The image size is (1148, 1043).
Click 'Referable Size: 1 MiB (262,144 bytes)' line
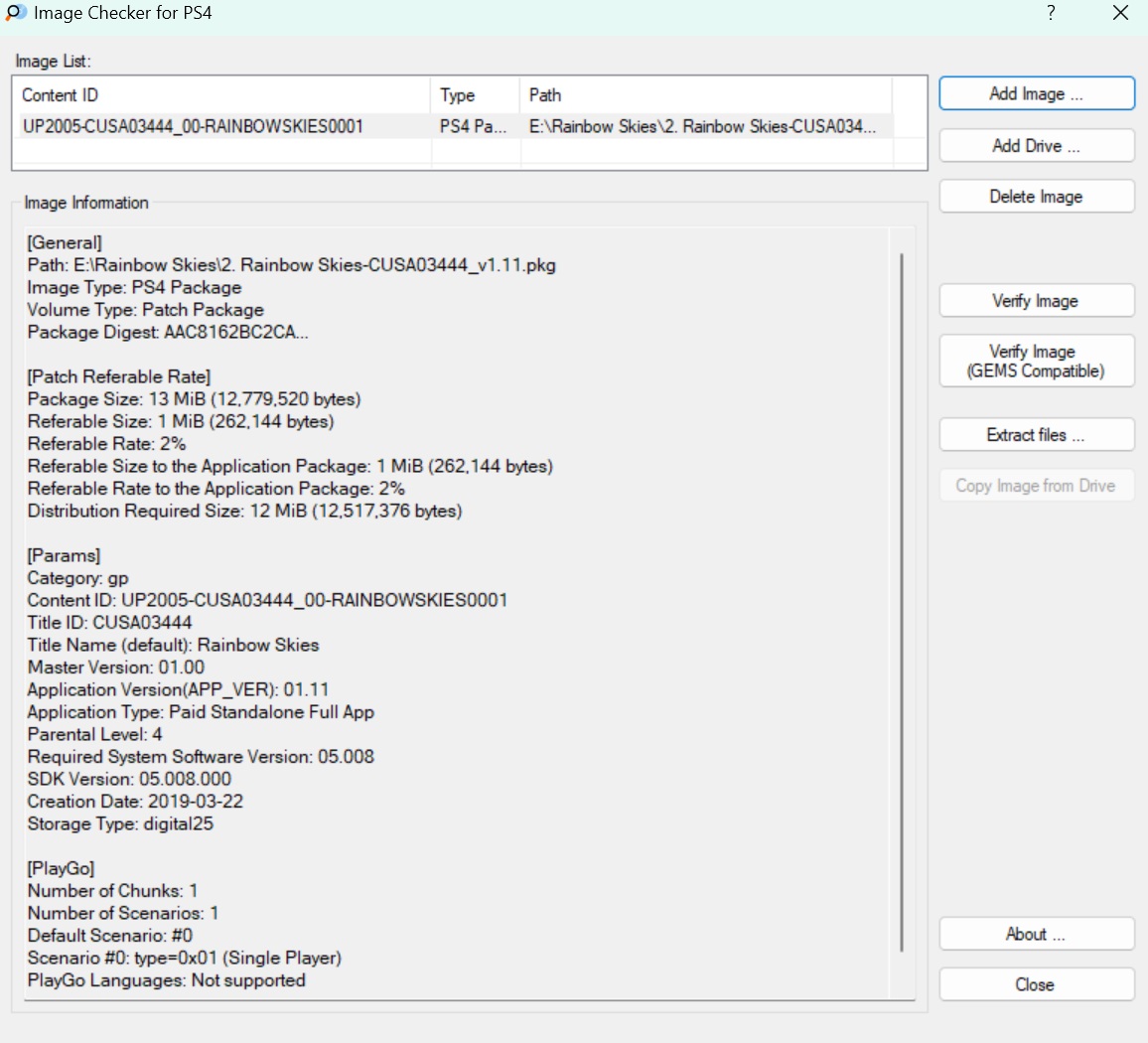(181, 421)
